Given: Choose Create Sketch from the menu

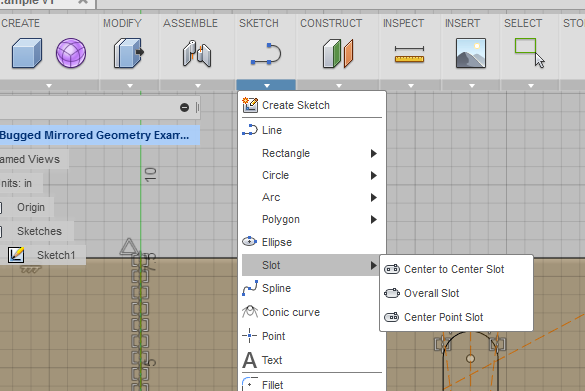Looking at the screenshot, I should [x=312, y=105].
